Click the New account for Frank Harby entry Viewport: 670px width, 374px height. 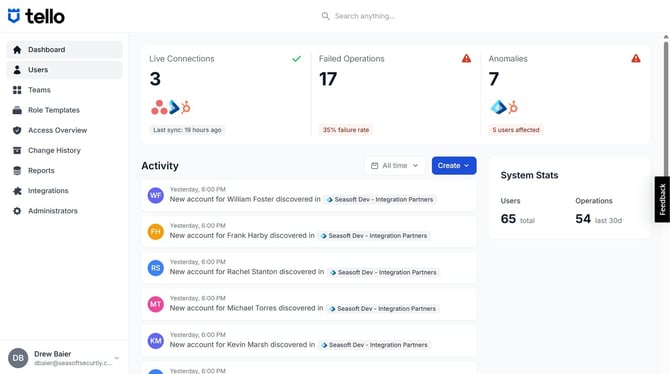point(309,232)
